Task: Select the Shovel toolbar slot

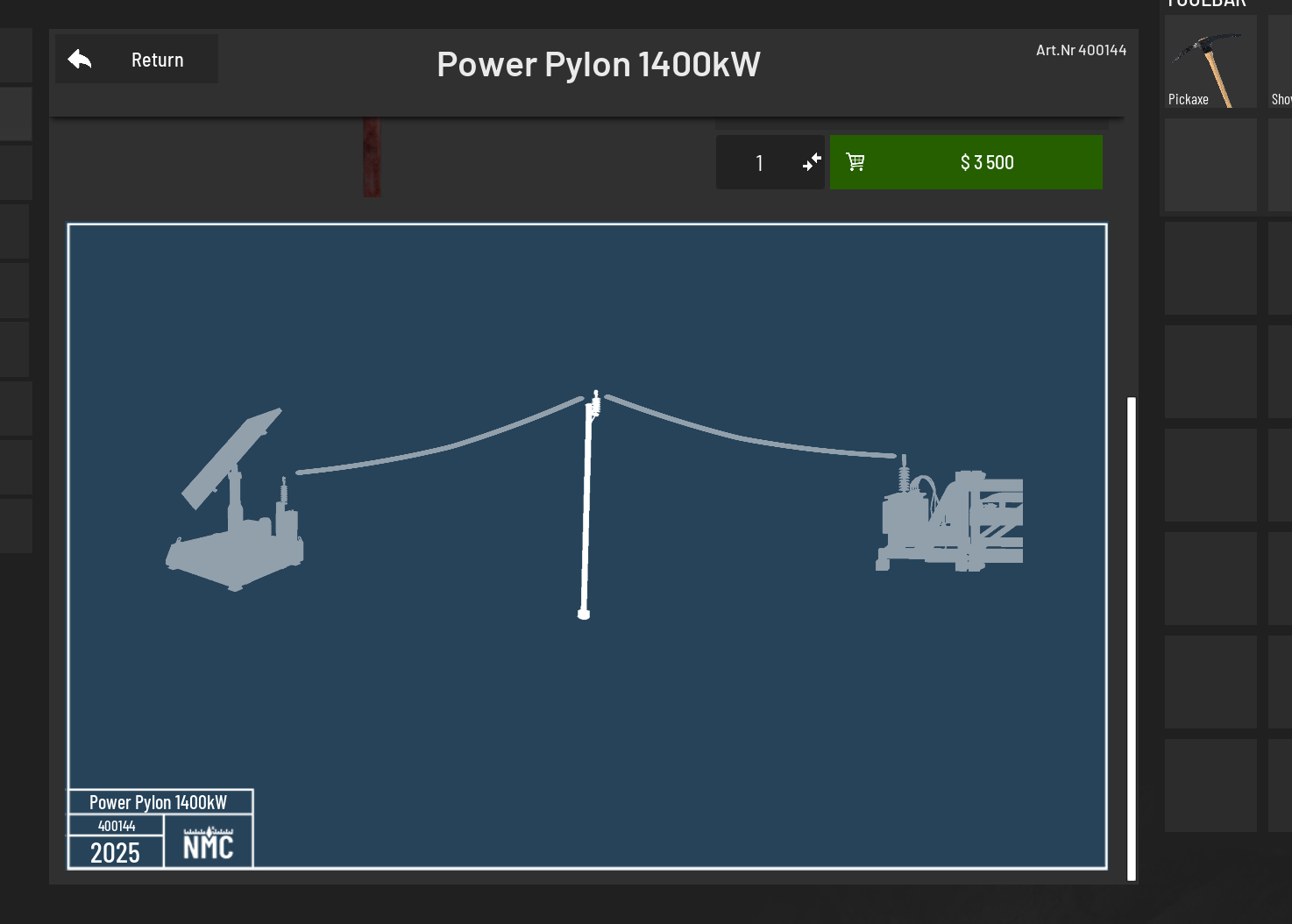Action: (1281, 61)
